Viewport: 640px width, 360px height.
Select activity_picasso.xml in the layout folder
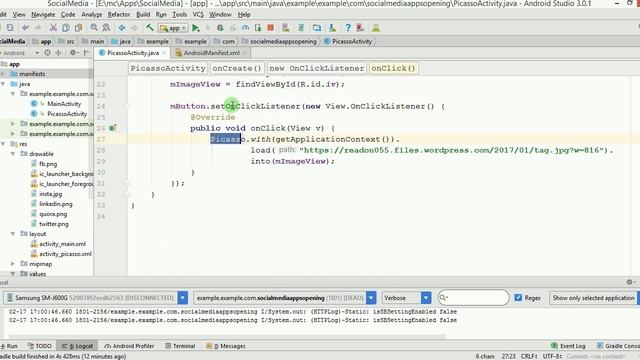point(65,254)
